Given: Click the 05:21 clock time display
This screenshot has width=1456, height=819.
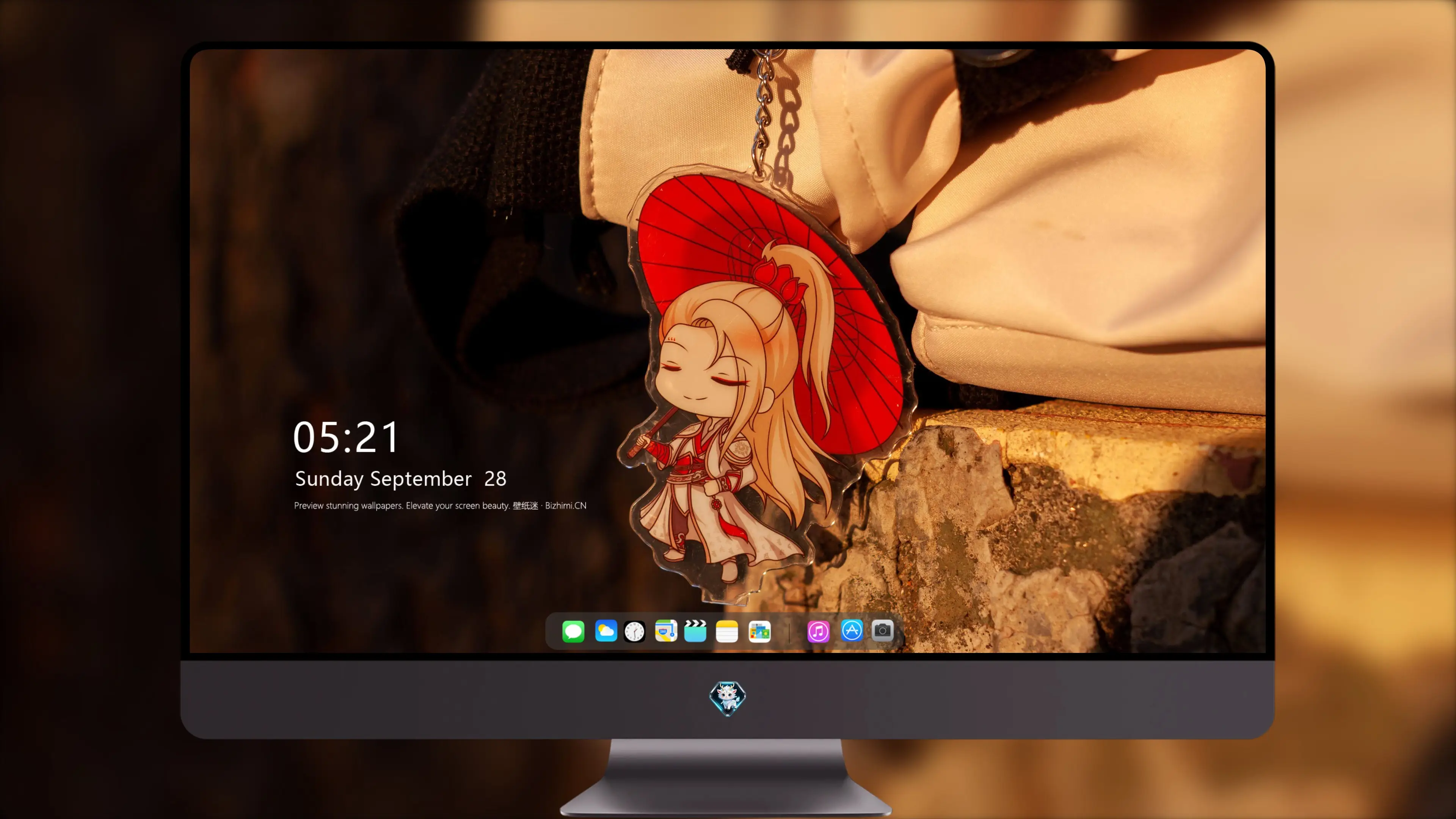Looking at the screenshot, I should tap(346, 437).
